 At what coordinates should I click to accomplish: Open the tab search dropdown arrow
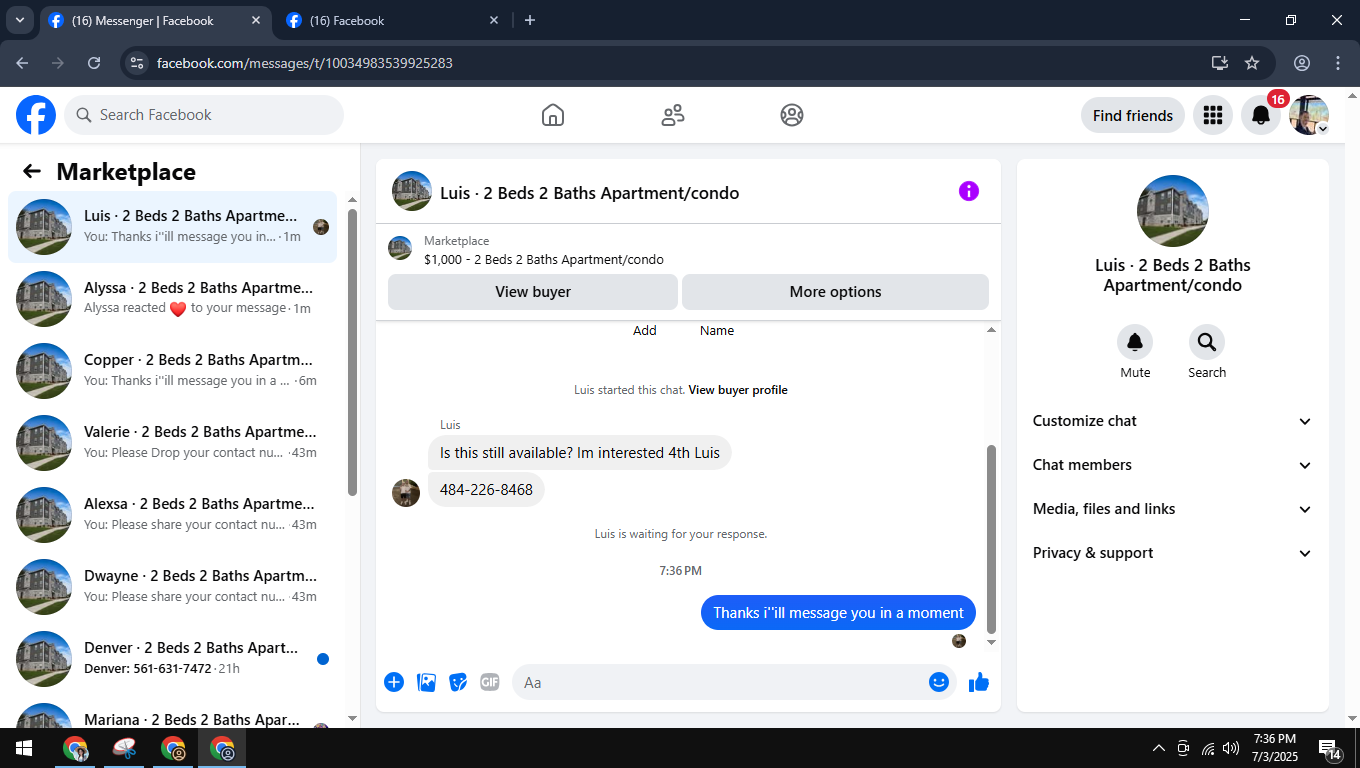click(19, 20)
